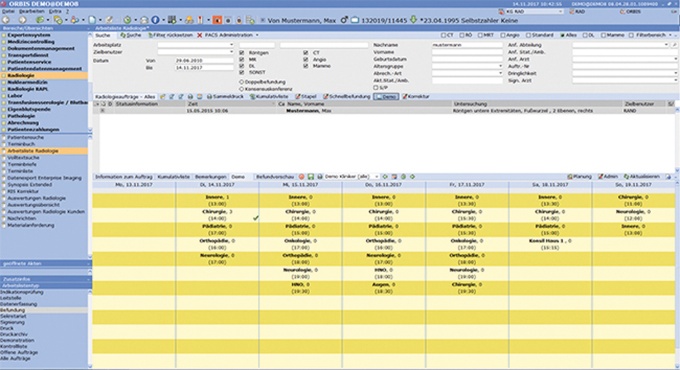This screenshot has height=370, width=680.
Task: Toggle the Röntgen checkbox
Action: (242, 52)
